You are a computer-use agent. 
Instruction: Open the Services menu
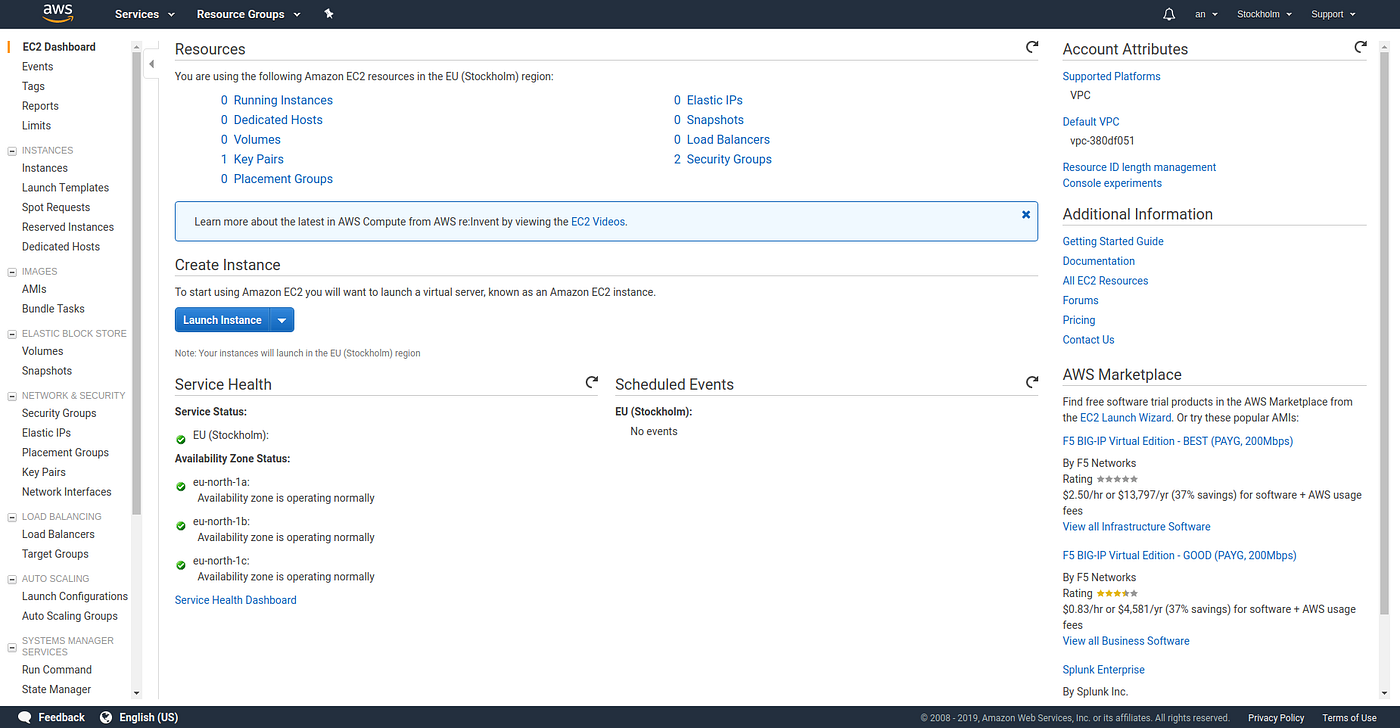coord(144,14)
